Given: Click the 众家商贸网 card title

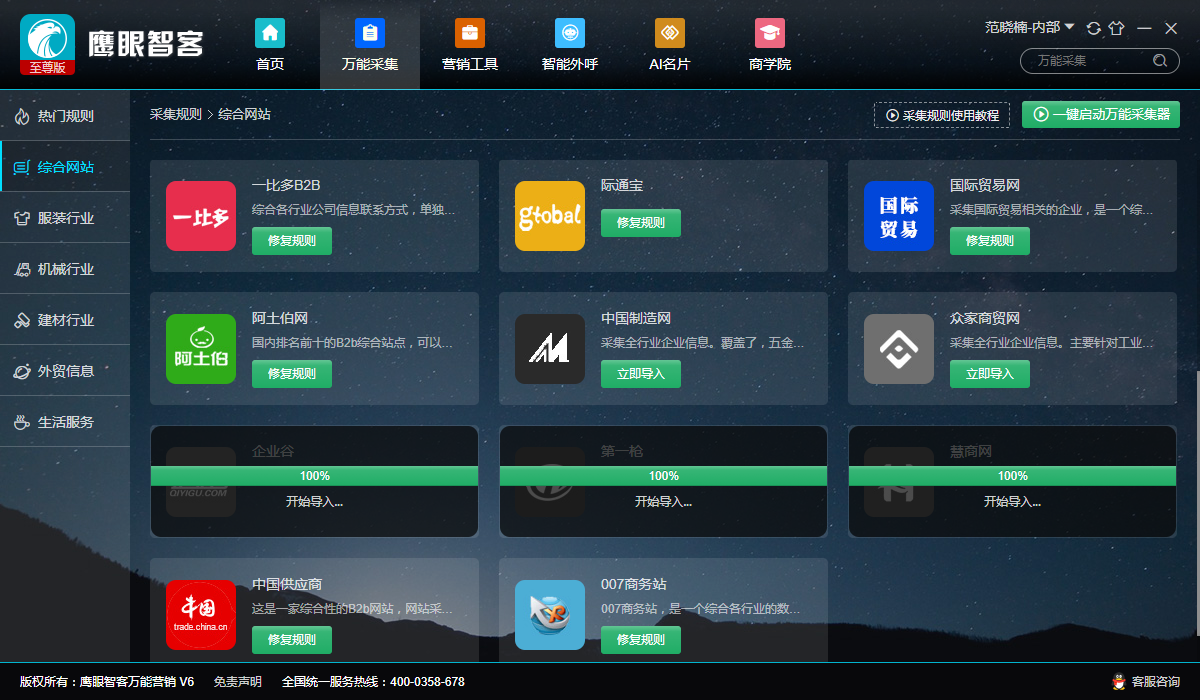Looking at the screenshot, I should click(x=985, y=319).
